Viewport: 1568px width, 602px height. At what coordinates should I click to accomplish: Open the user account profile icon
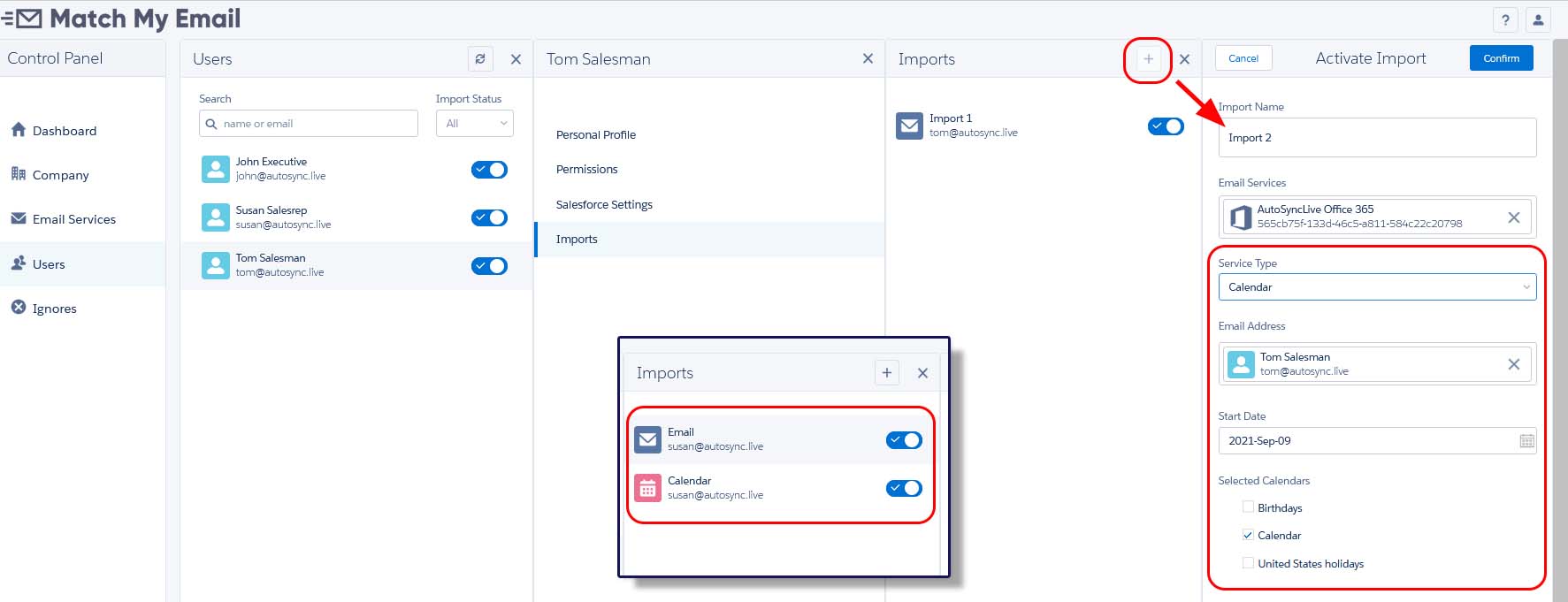[x=1538, y=20]
